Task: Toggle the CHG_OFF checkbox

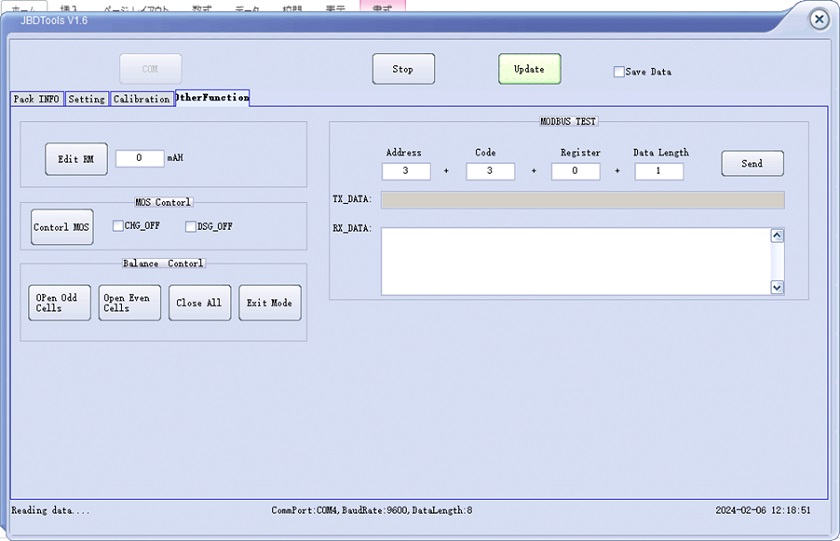Action: 118,226
